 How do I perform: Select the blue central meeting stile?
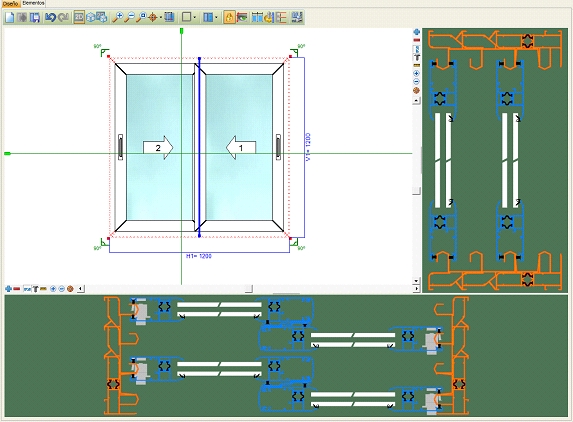pyautogui.click(x=199, y=147)
